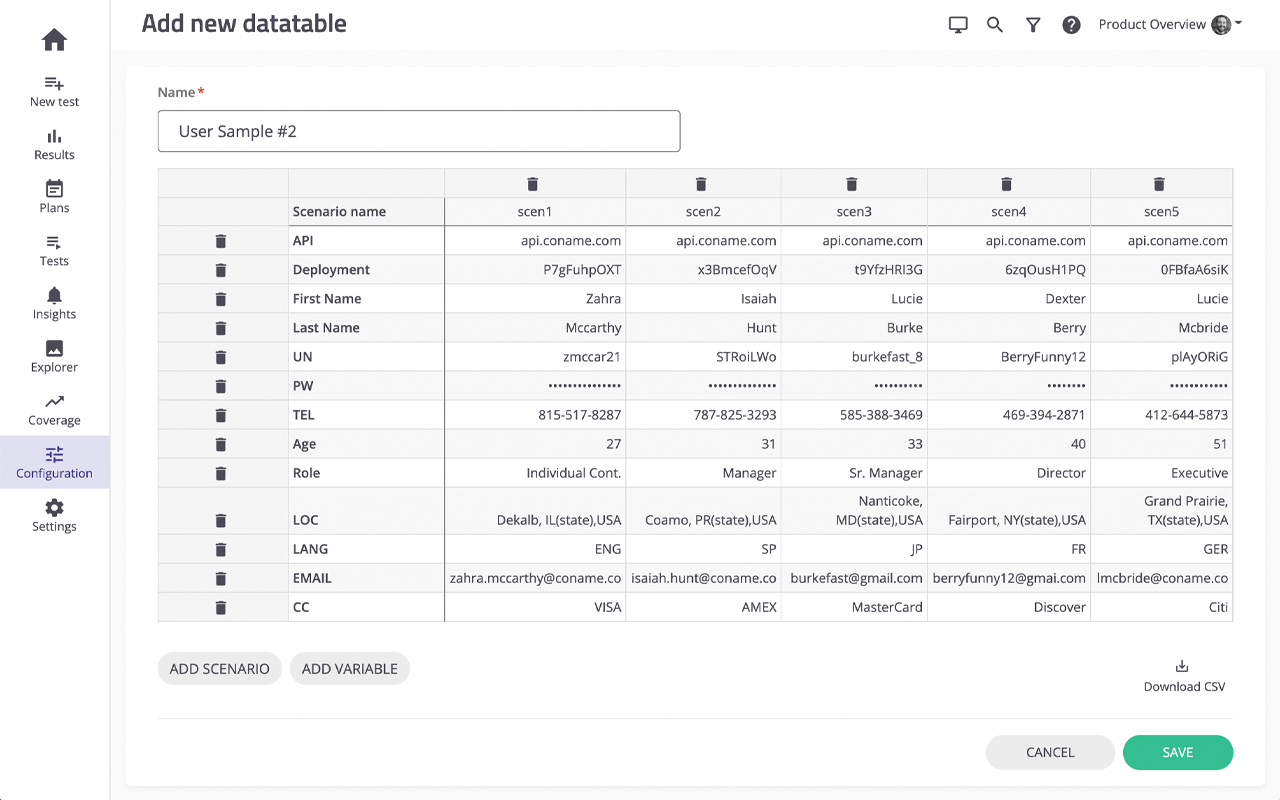The width and height of the screenshot is (1280, 800).
Task: Open the help menu
Action: pos(1071,24)
